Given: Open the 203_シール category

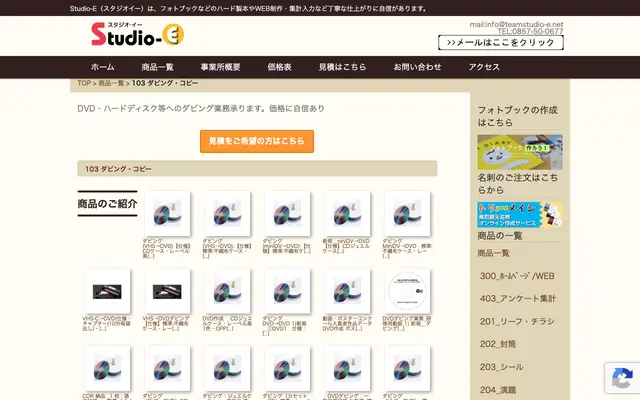Looking at the screenshot, I should click(x=502, y=367).
